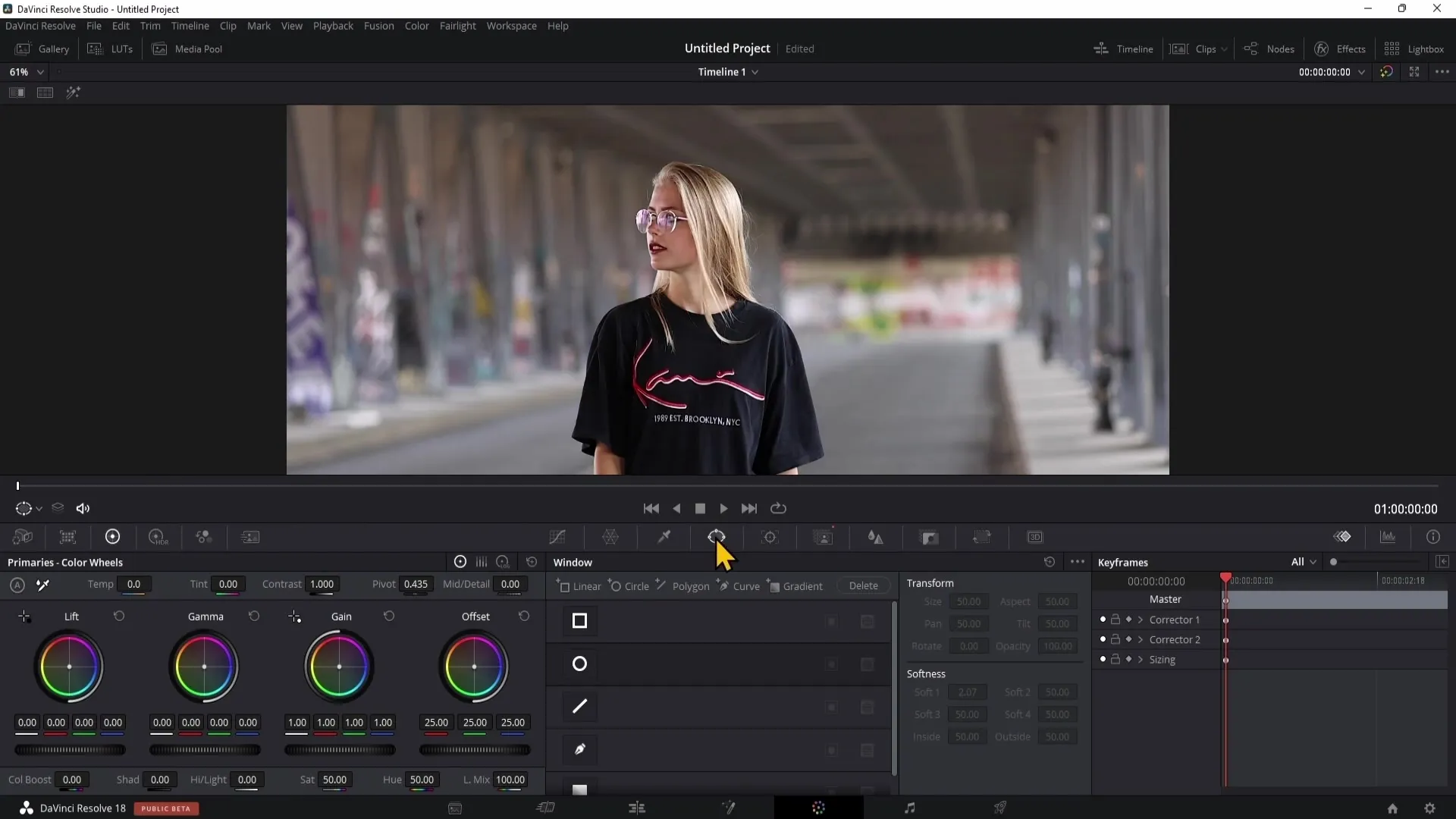Image resolution: width=1456 pixels, height=819 pixels.
Task: Toggle the image wipe viewer mode
Action: click(17, 93)
